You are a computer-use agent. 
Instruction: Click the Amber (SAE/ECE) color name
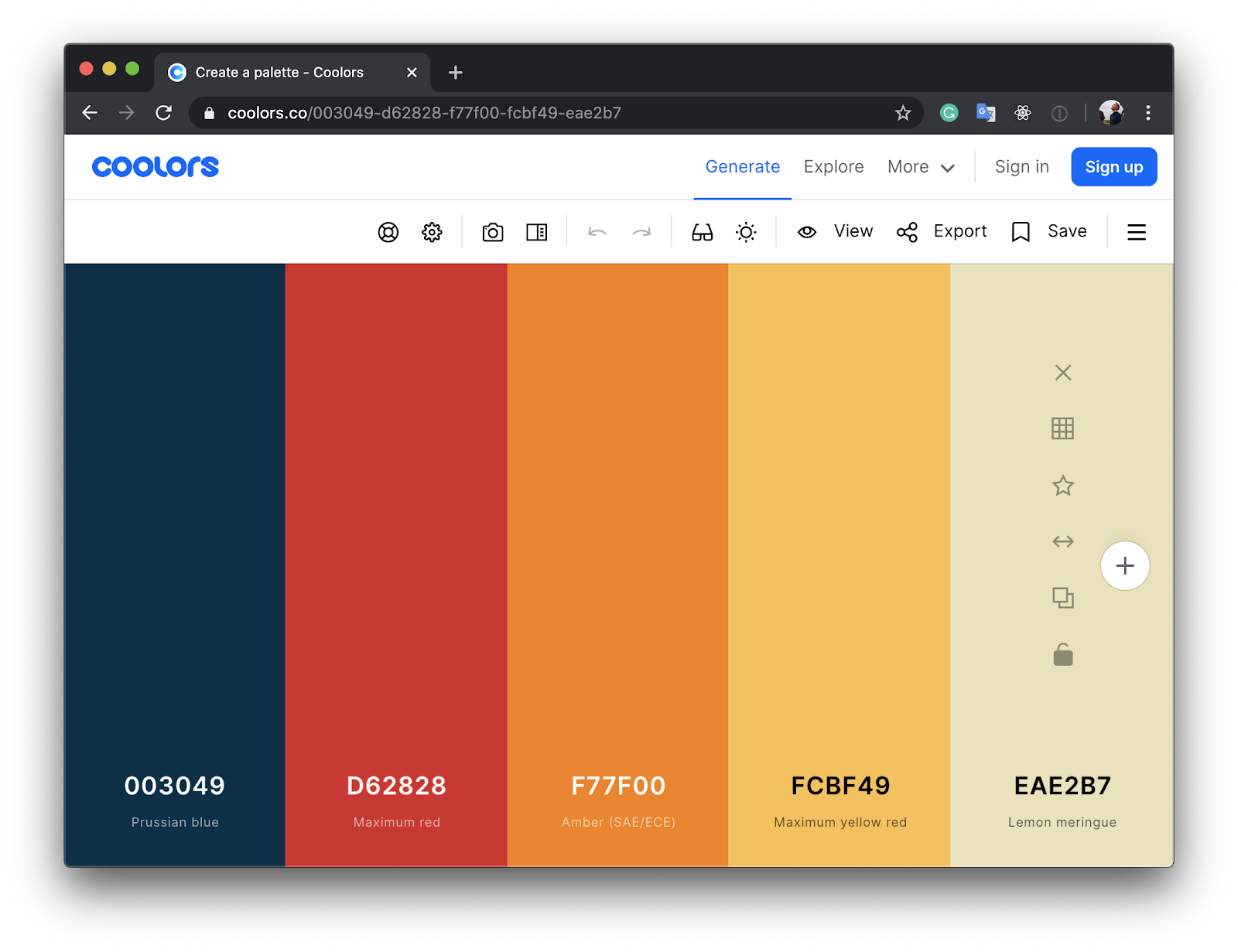click(x=618, y=822)
